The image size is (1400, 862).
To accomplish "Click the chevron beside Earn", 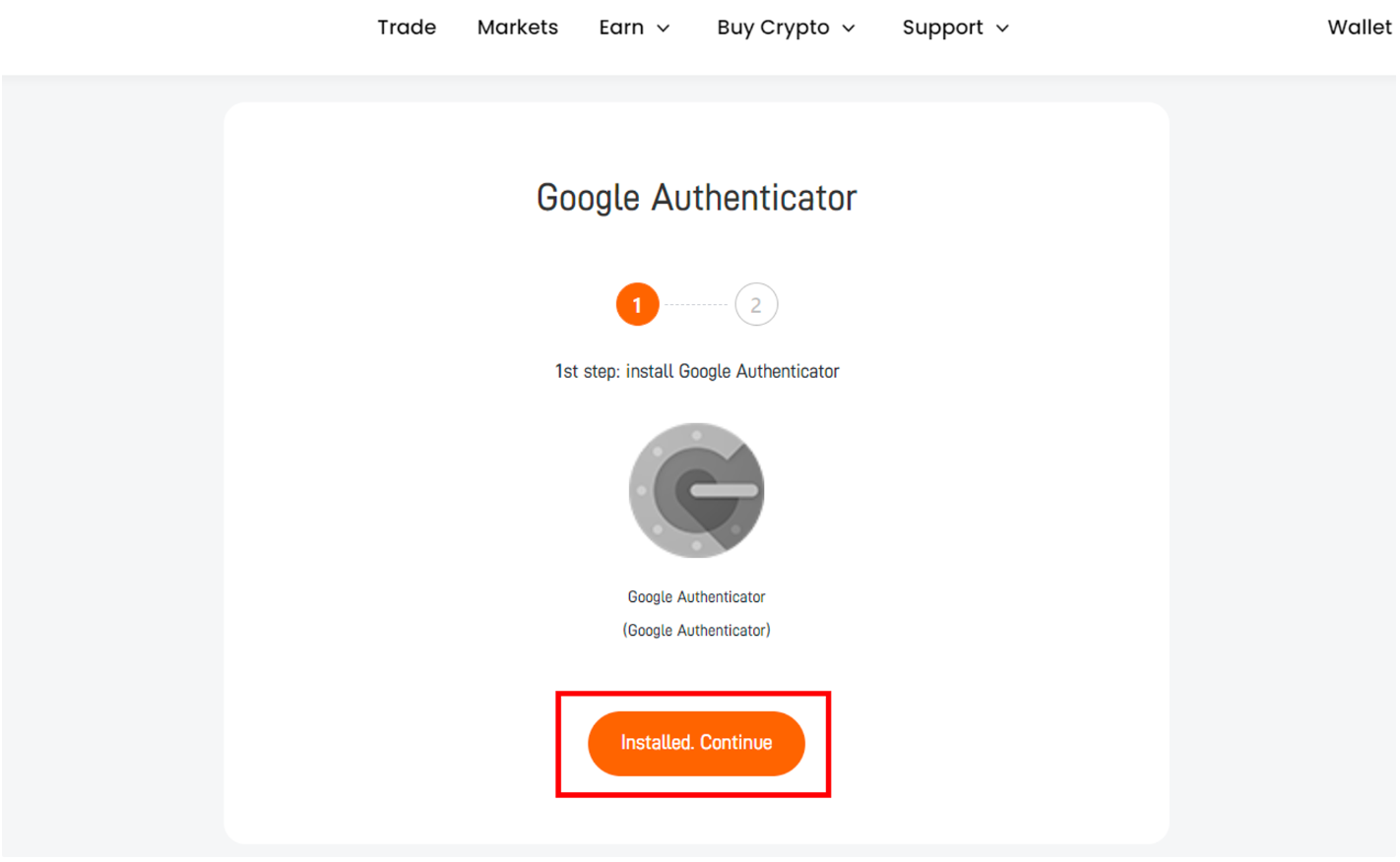I will click(664, 29).
